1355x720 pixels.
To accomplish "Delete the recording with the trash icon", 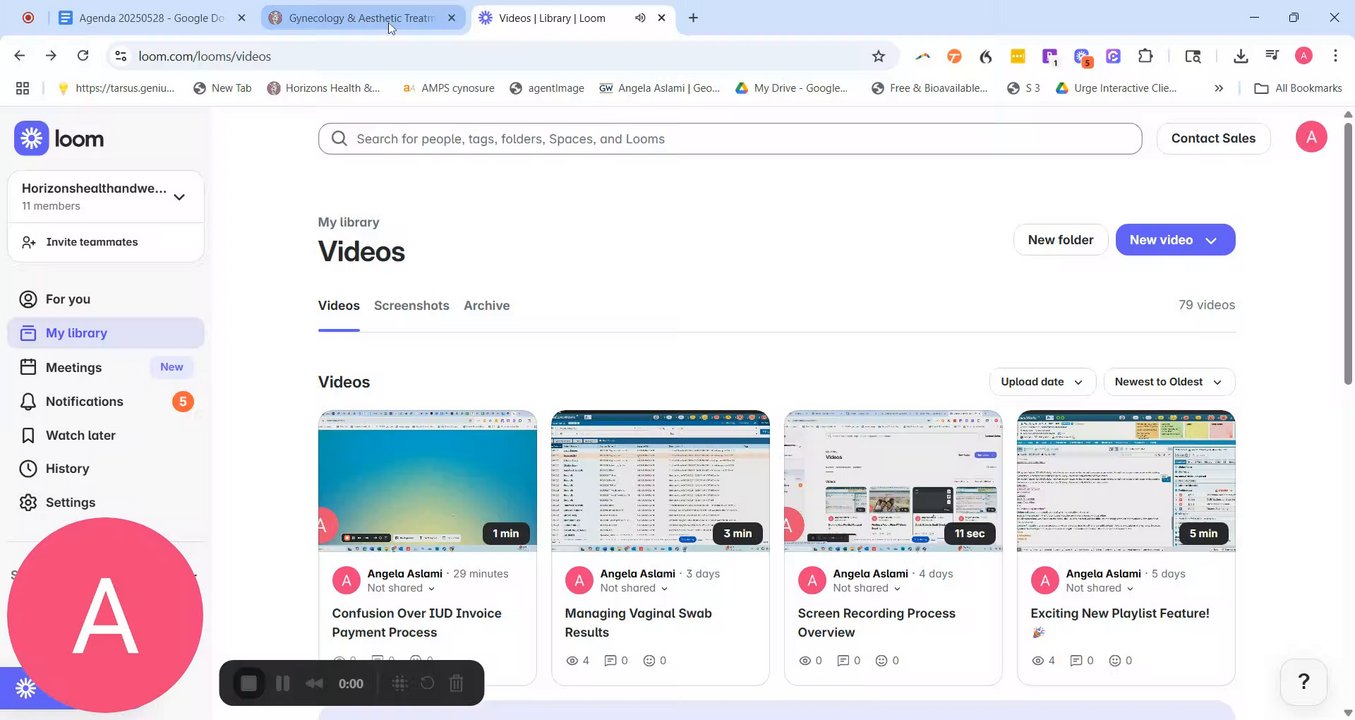I will point(456,683).
